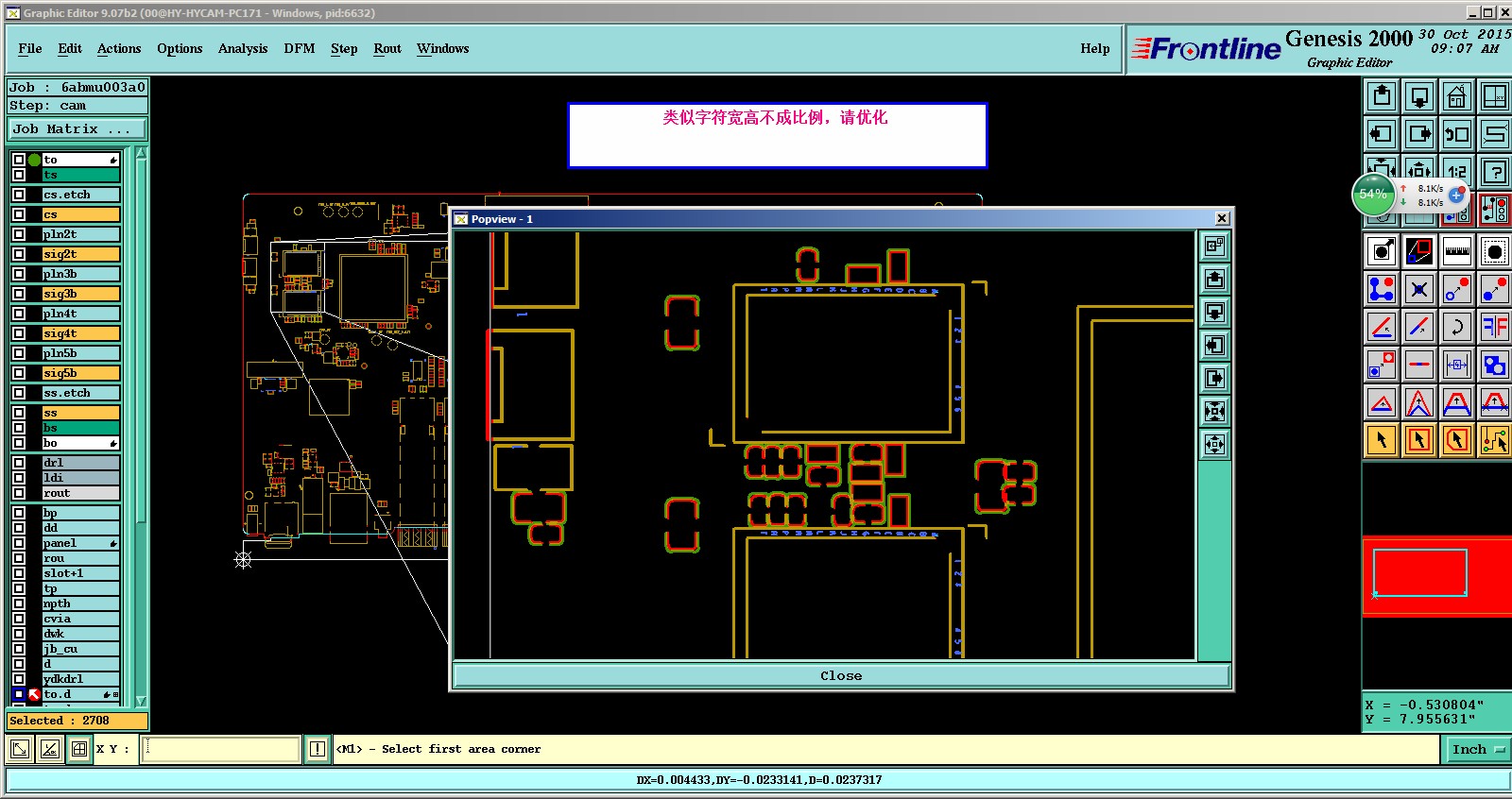This screenshot has height=799, width=1512.
Task: Open the Actions menu
Action: click(x=119, y=49)
